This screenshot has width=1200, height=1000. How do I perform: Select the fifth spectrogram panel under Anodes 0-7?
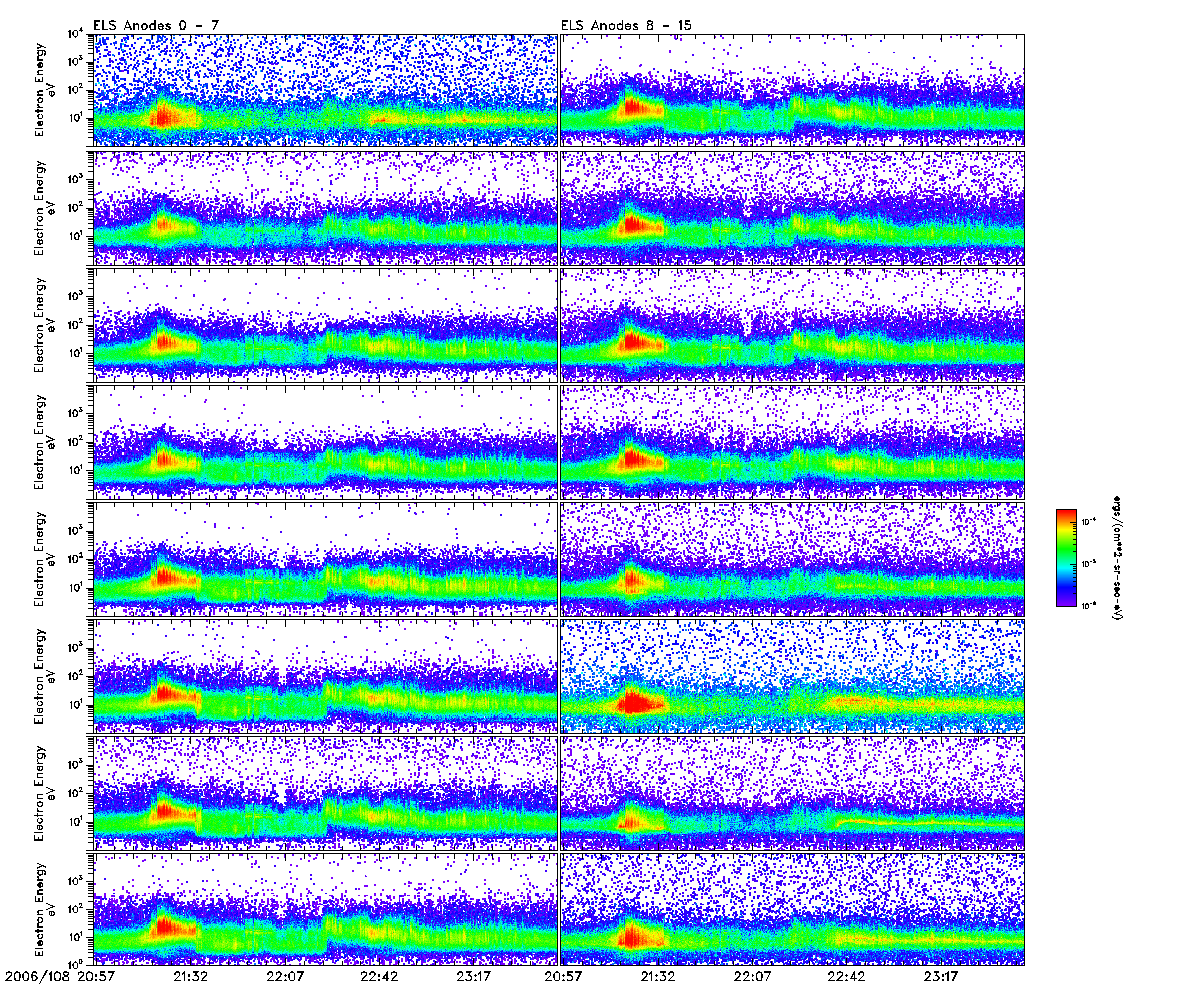[x=325, y=558]
